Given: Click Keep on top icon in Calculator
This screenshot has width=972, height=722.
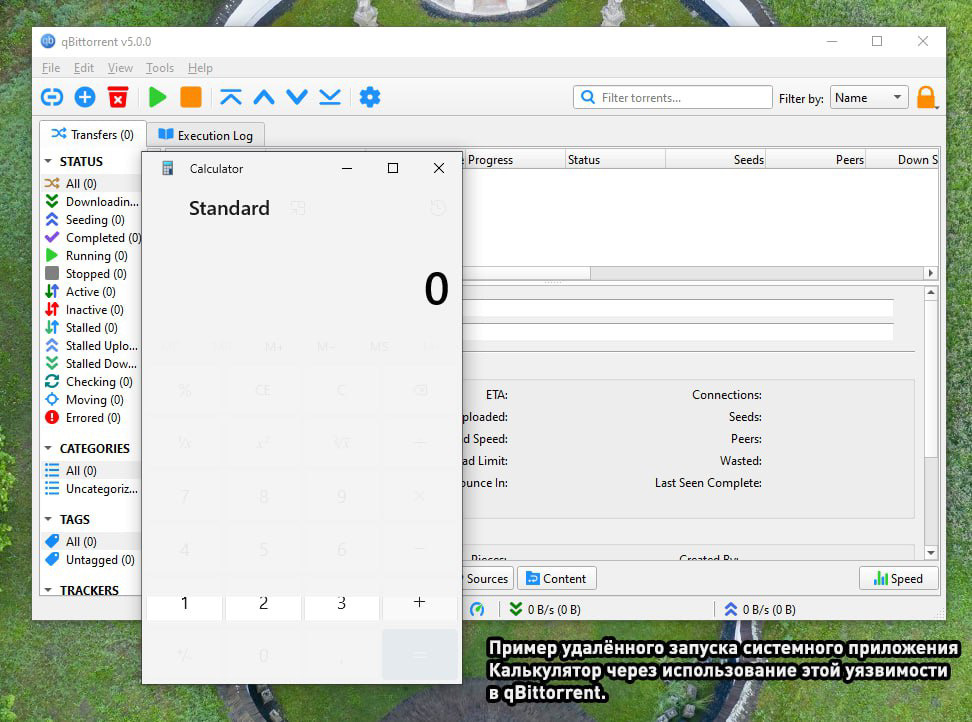Looking at the screenshot, I should (298, 208).
